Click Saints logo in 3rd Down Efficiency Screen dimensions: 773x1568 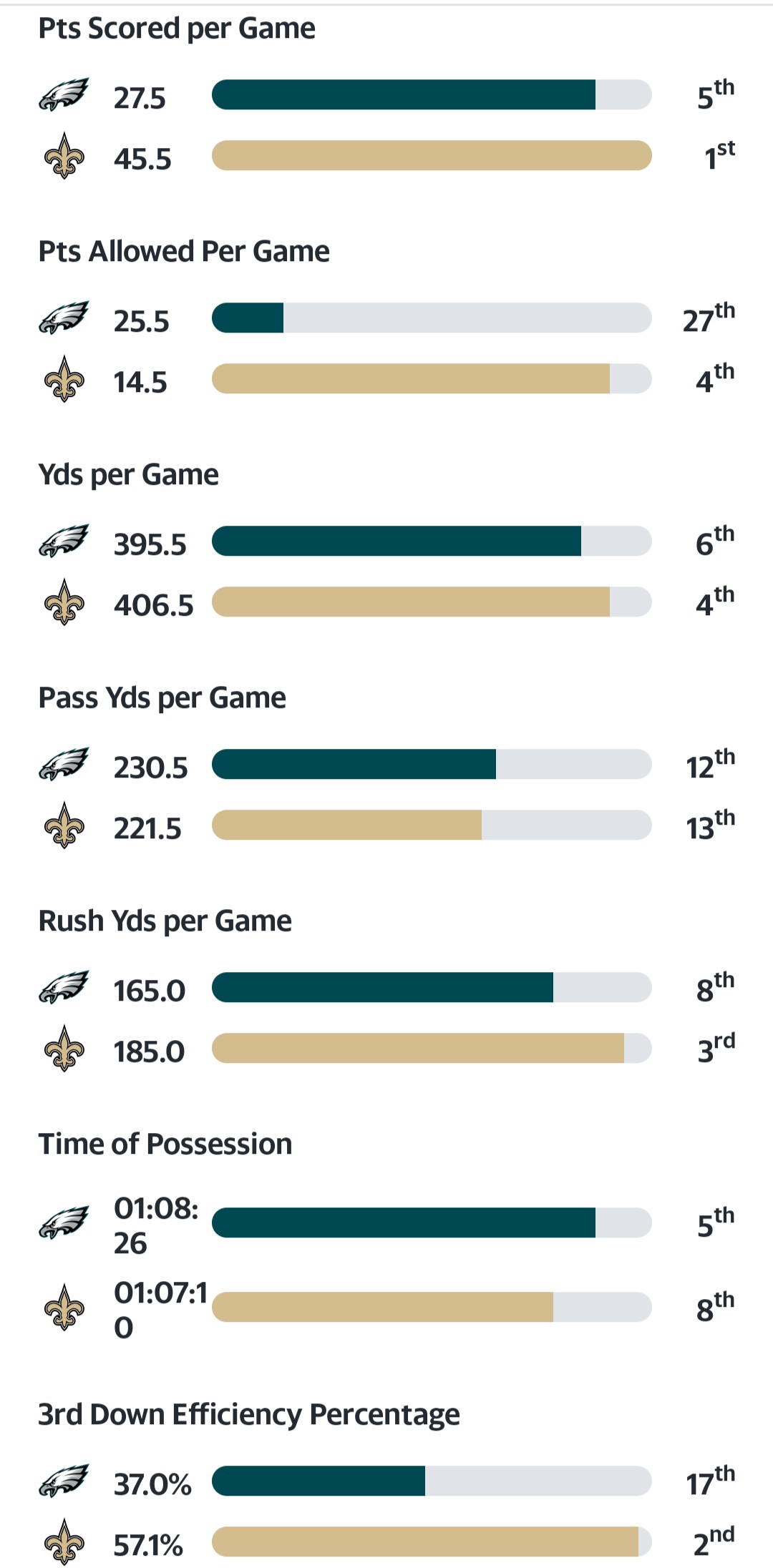[x=64, y=1542]
